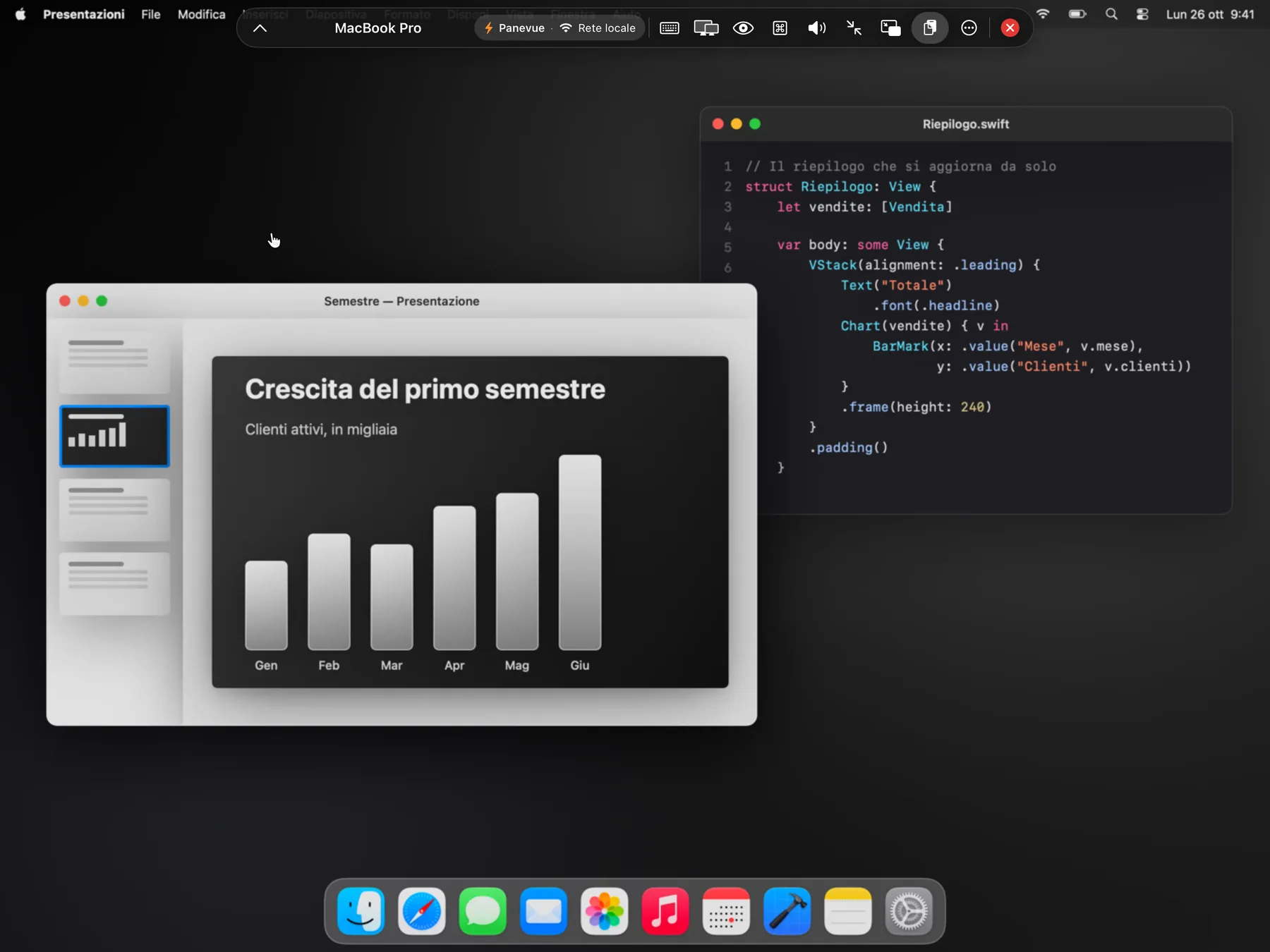This screenshot has width=1270, height=952.
Task: Click the struct Riepilogo: View line of code
Action: tap(840, 187)
